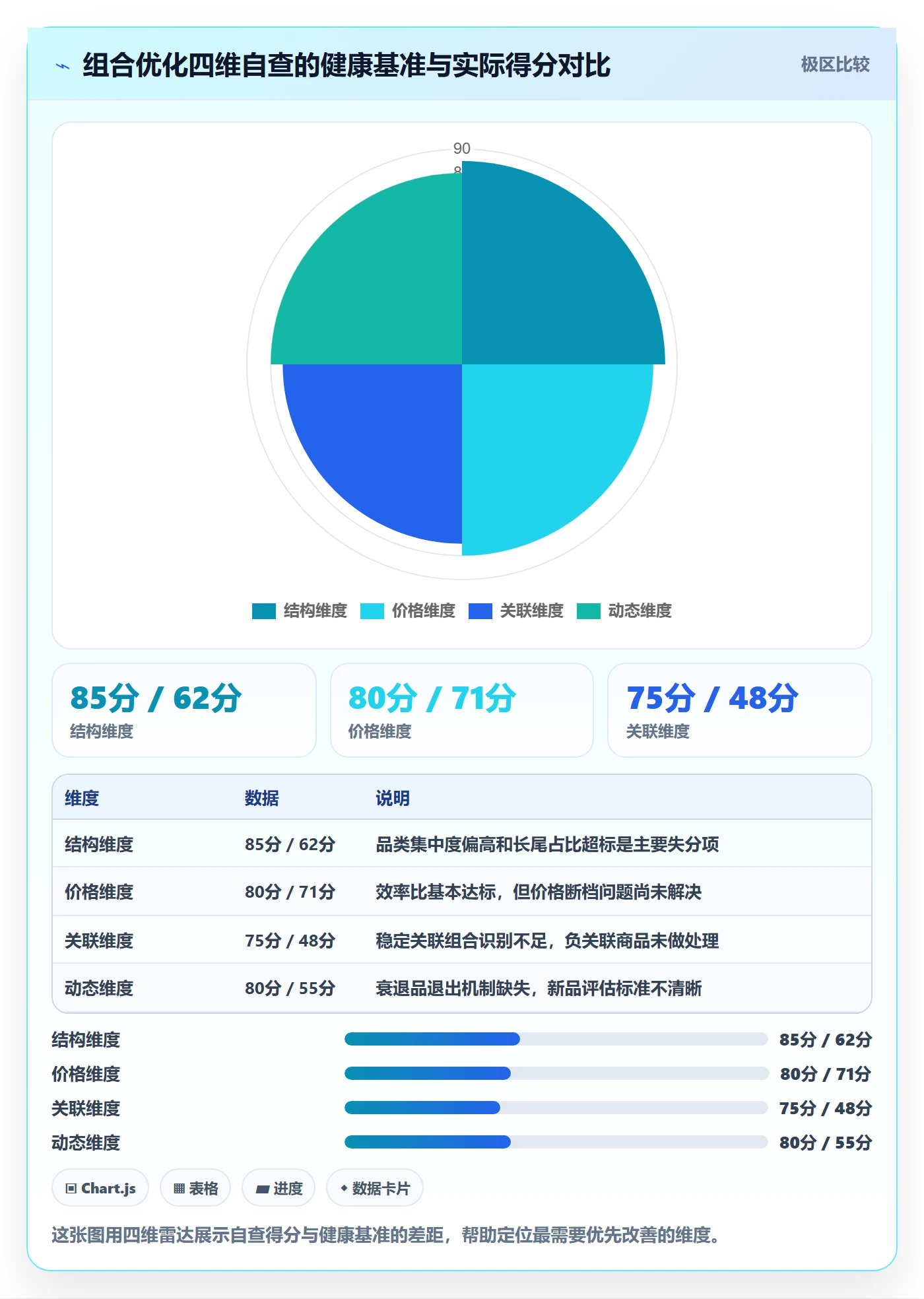Select the 关联维度 table row name

point(99,941)
